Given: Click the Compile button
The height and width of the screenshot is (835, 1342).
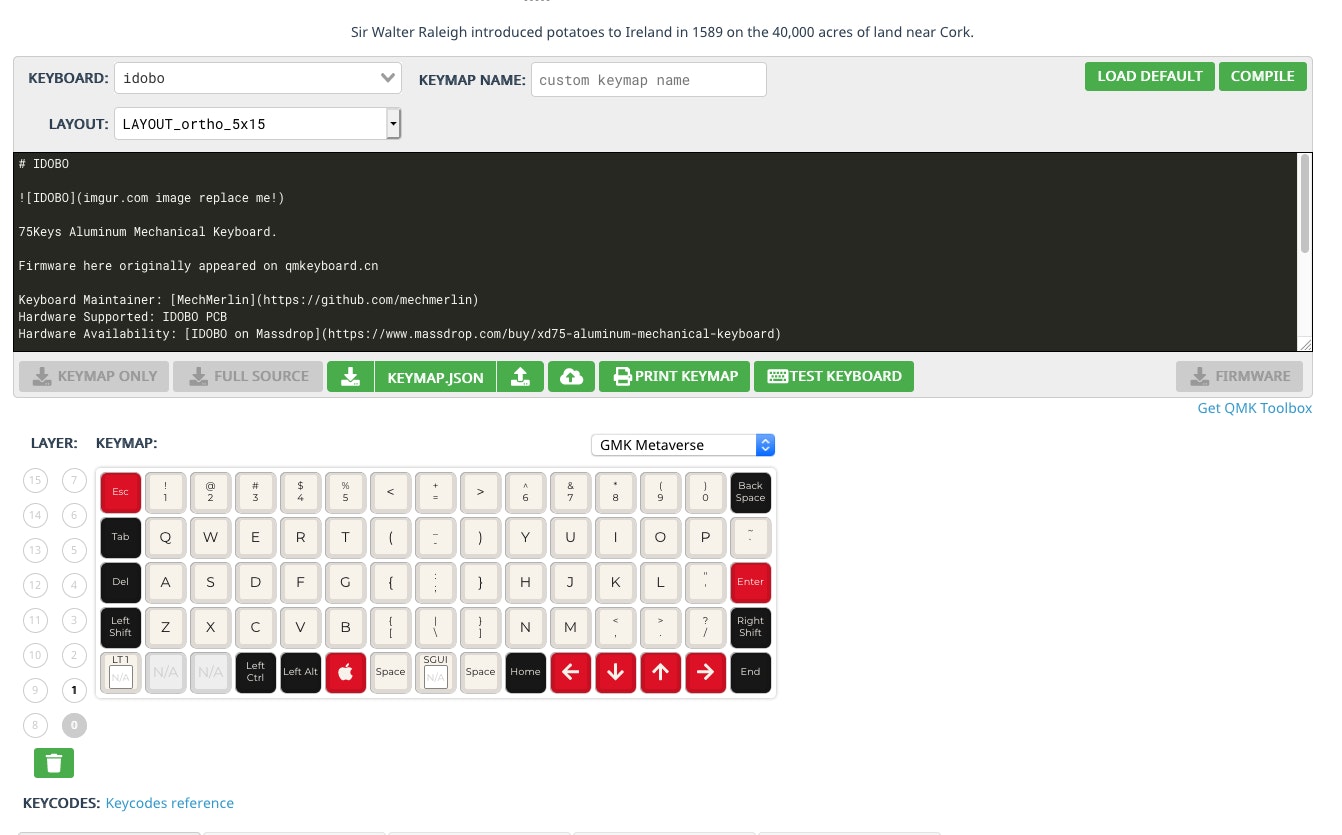Looking at the screenshot, I should tap(1262, 76).
